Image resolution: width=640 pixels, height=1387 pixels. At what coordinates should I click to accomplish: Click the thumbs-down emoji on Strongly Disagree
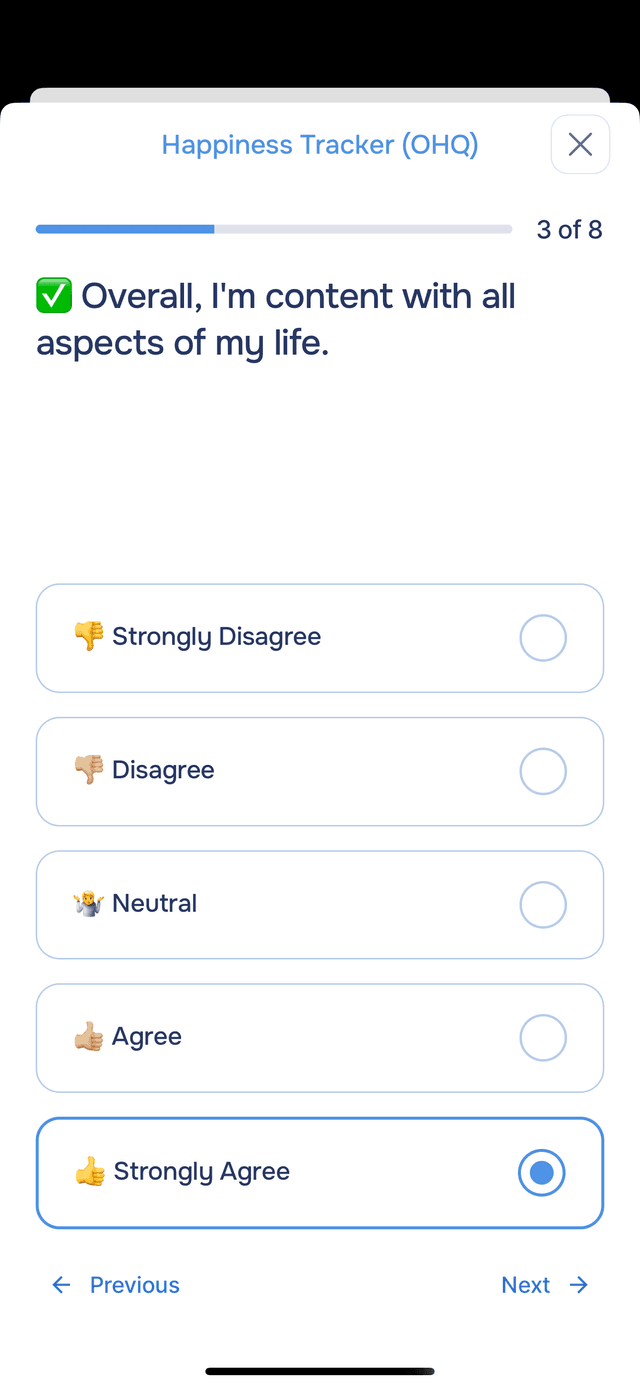[88, 637]
